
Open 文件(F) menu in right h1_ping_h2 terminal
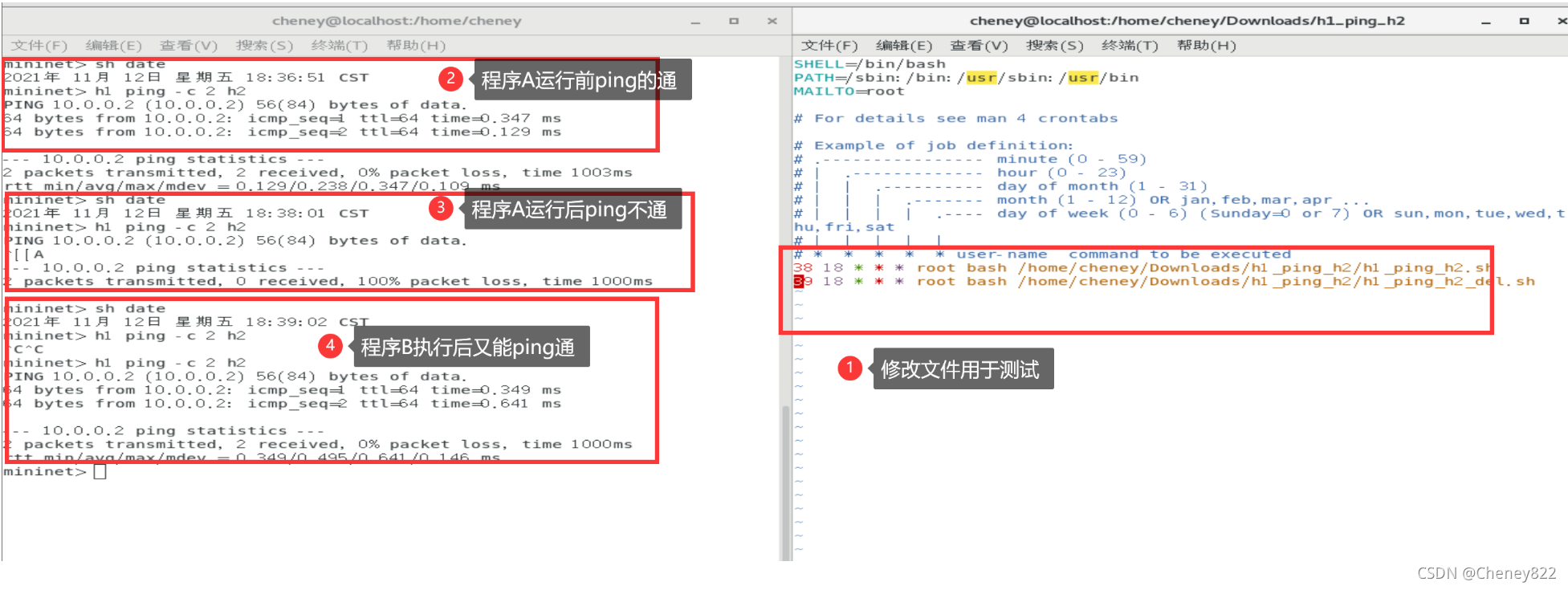tap(829, 46)
